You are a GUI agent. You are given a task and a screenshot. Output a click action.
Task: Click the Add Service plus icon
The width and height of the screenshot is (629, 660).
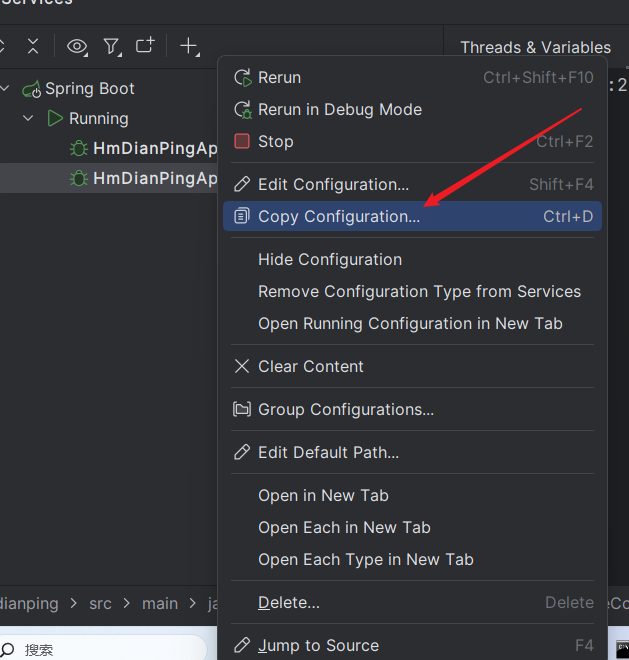(x=189, y=46)
